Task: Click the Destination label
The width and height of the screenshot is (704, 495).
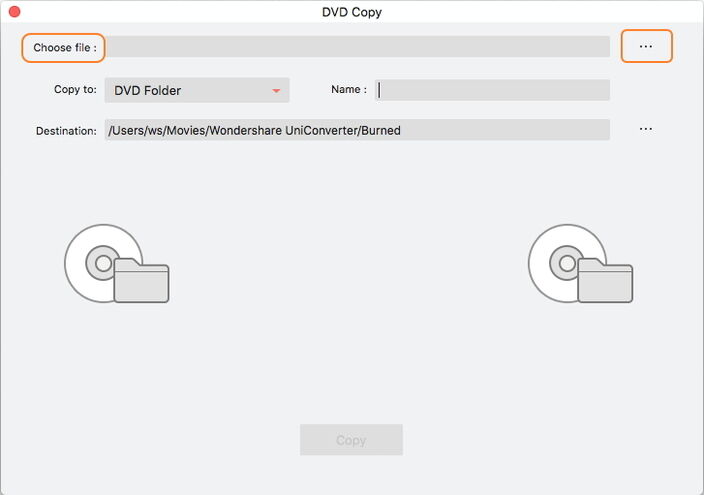Action: (x=66, y=130)
